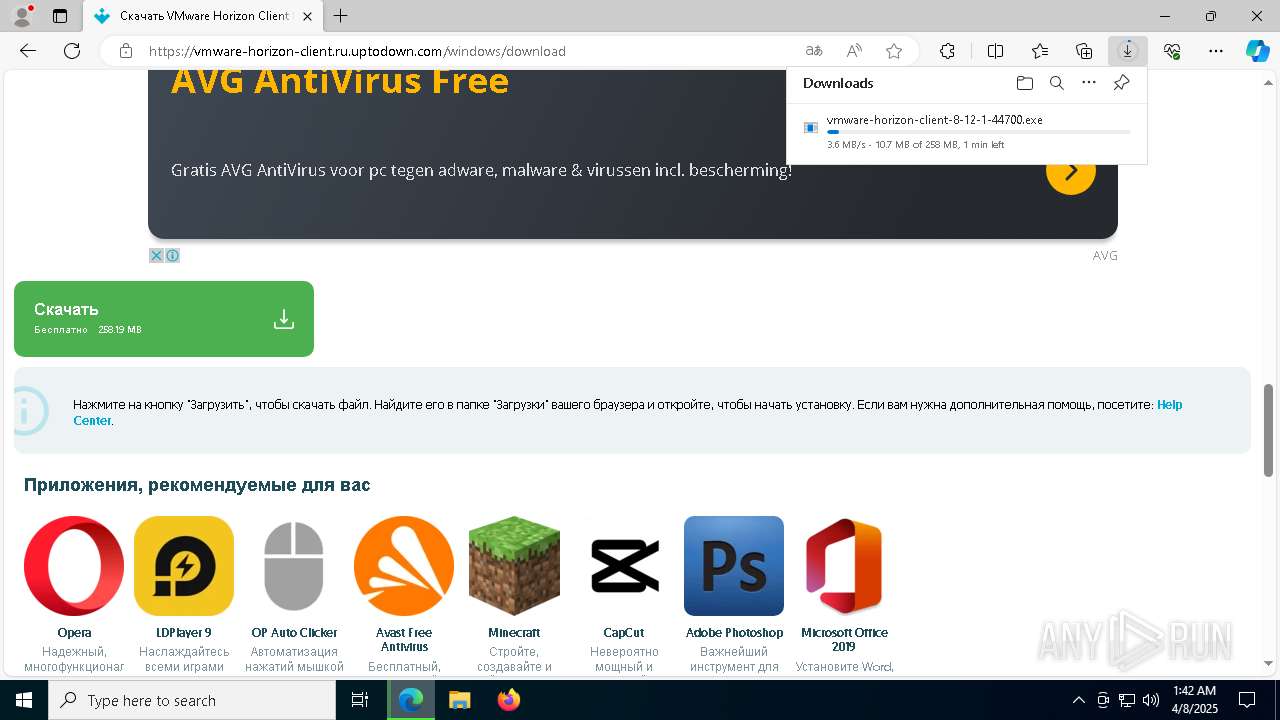Open network icon in system tray
Image resolution: width=1280 pixels, height=720 pixels.
[1127, 700]
